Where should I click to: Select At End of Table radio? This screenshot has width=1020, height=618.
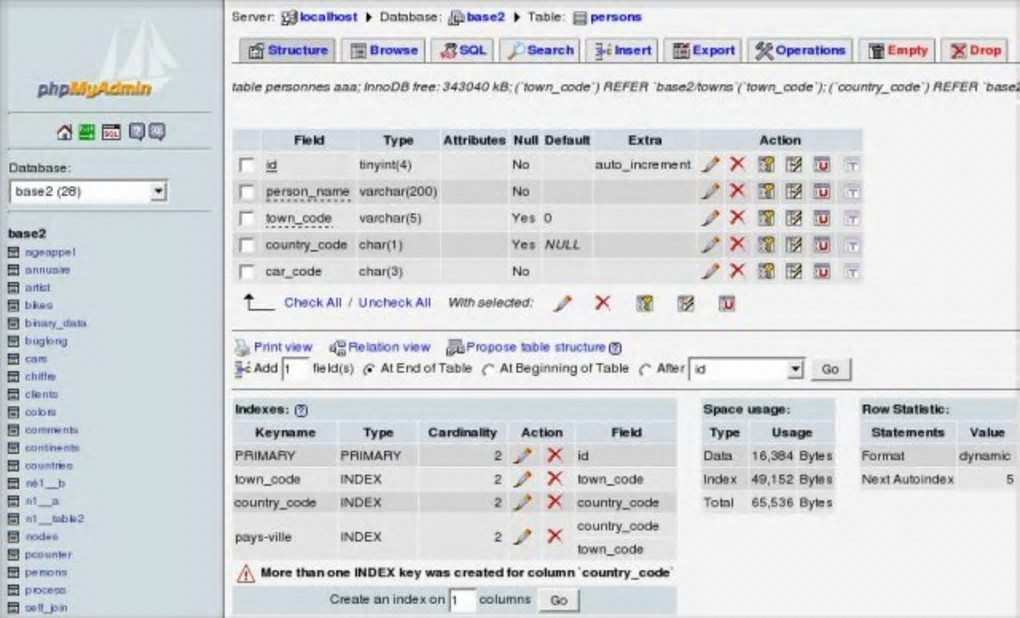369,369
